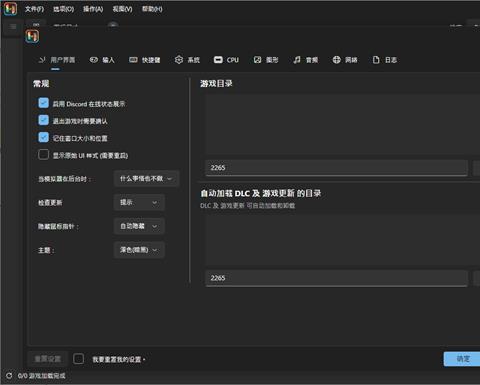This screenshot has height=385, width=480.
Task: Toggle 记住窗口大小和位置 checkbox
Action: [x=43, y=137]
